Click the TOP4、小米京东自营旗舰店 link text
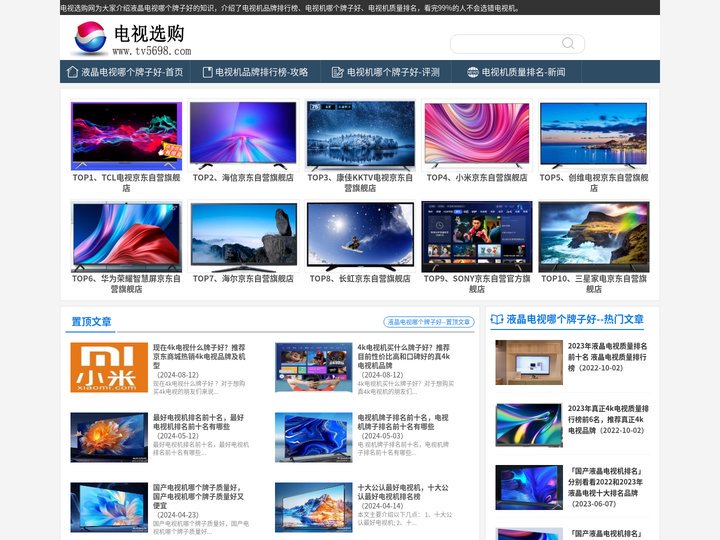 pos(477,178)
